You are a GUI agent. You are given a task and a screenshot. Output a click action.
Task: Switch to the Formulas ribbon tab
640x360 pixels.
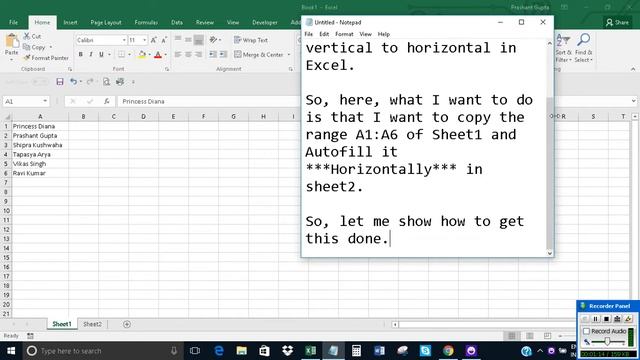[x=146, y=22]
